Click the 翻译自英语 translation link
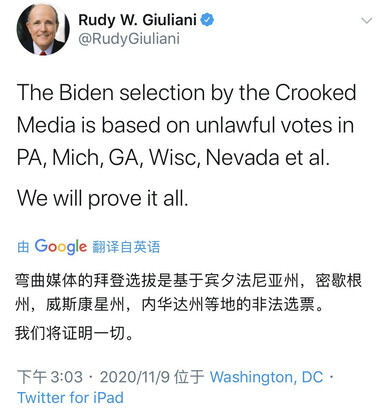The height and width of the screenshot is (413, 388). tap(126, 247)
